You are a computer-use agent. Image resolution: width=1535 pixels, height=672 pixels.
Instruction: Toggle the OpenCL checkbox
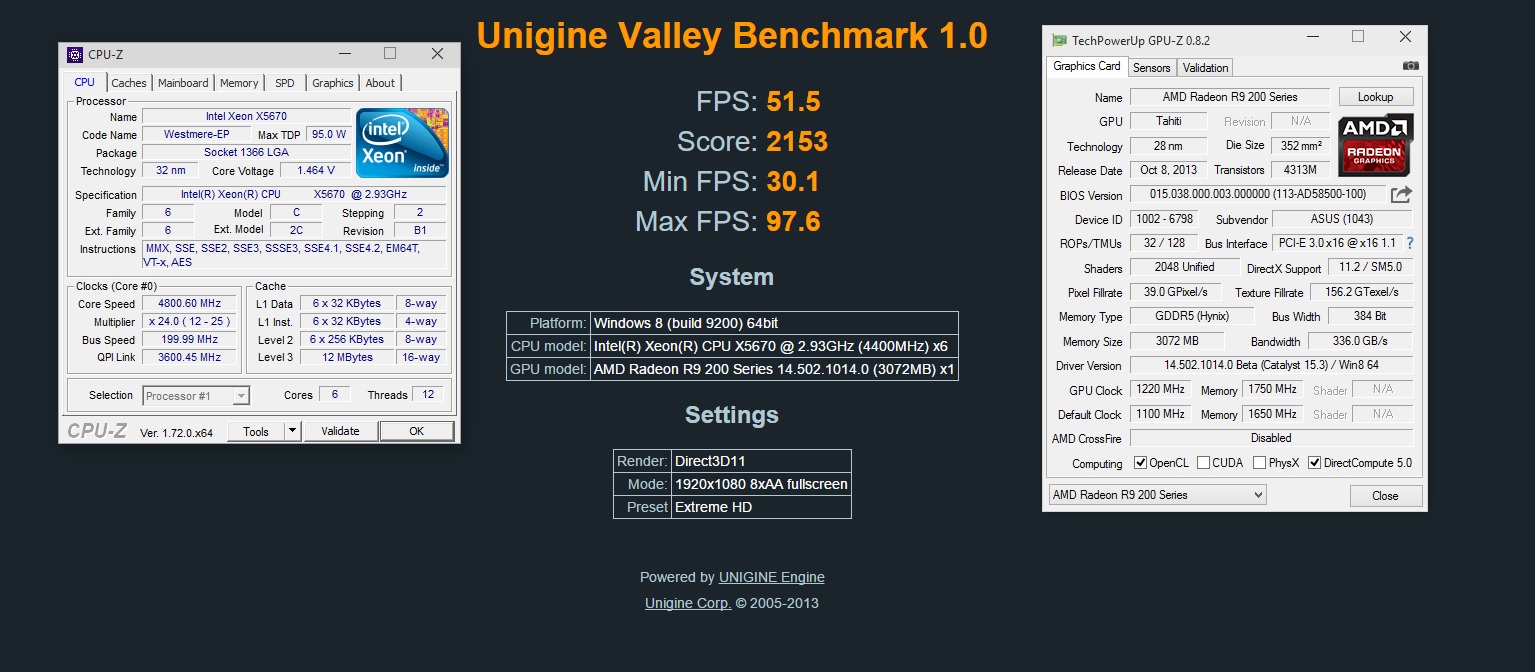click(1141, 463)
